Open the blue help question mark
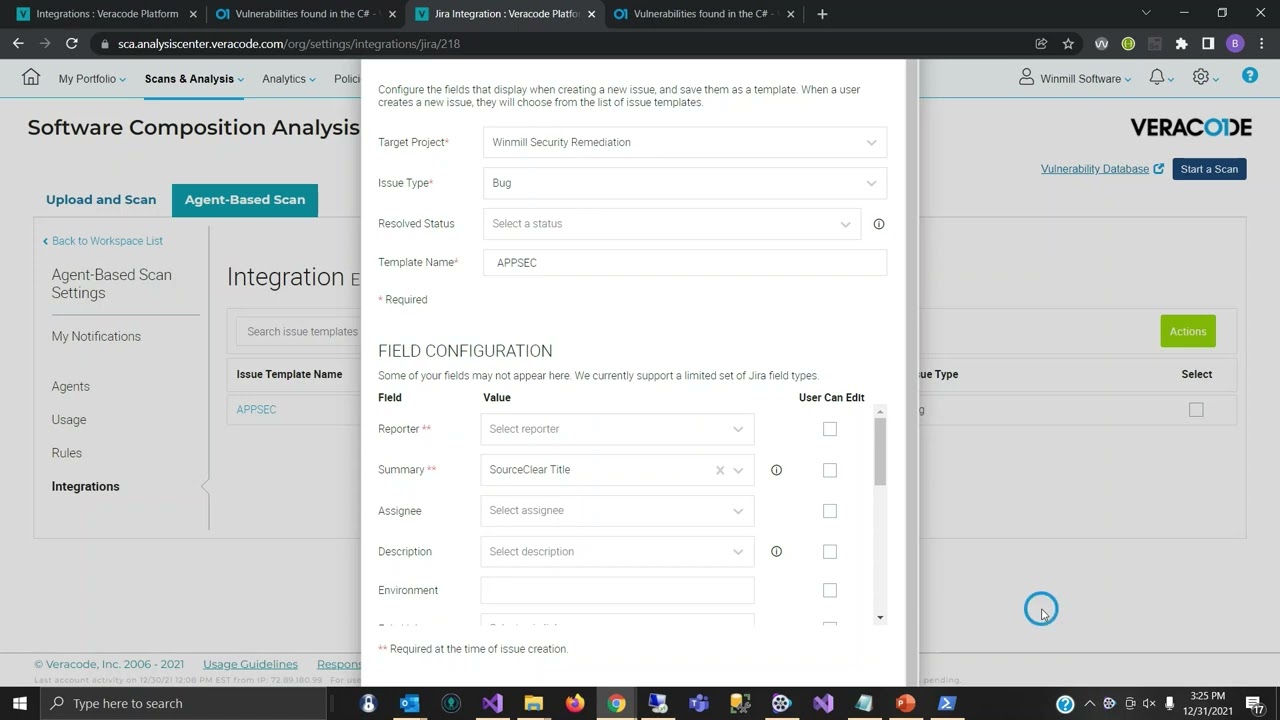Screen dimensions: 1280x720 (x=1249, y=76)
